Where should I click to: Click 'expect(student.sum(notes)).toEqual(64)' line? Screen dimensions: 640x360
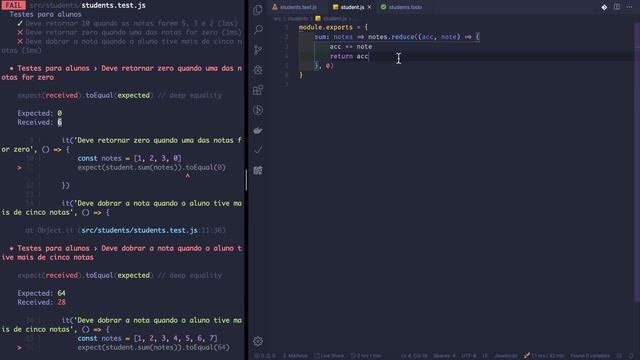click(153, 348)
